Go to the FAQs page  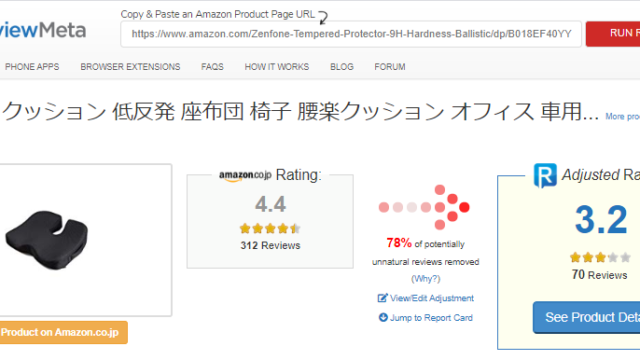tap(212, 67)
